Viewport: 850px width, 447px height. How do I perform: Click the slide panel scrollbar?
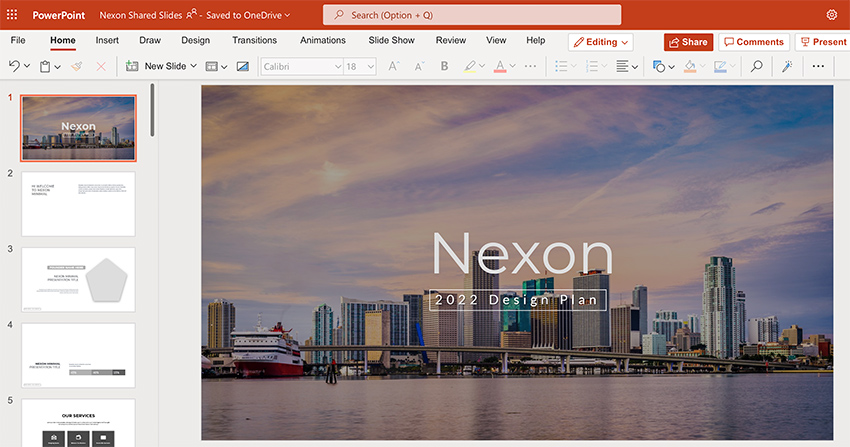(x=152, y=110)
